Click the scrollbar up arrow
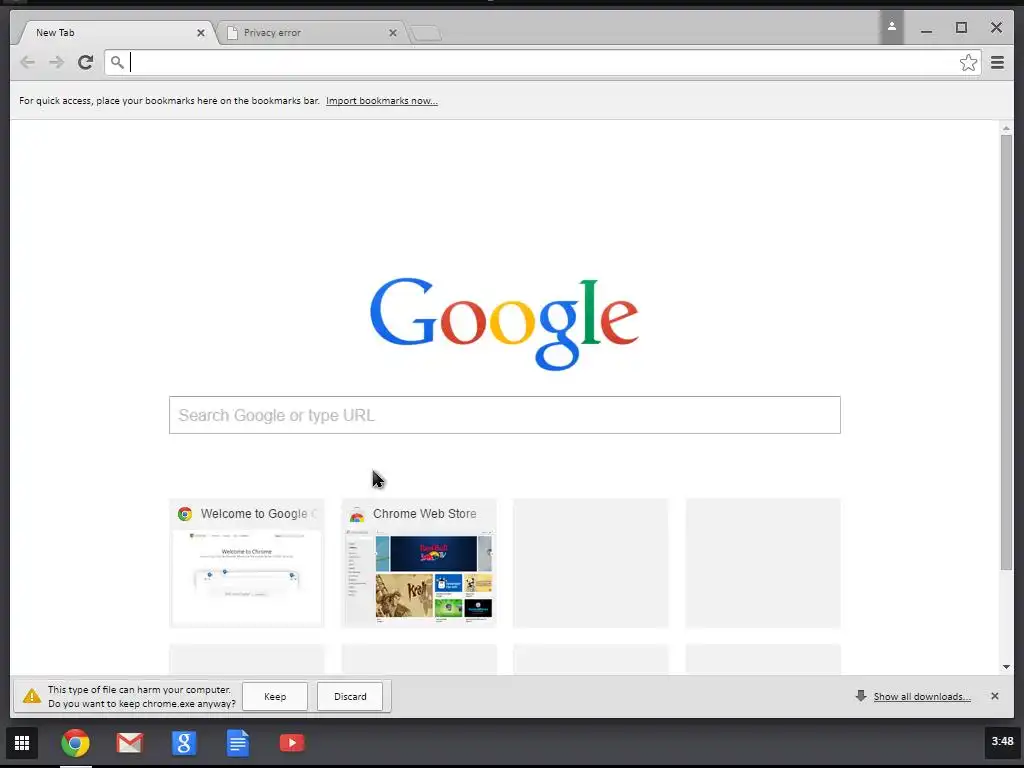Viewport: 1024px width, 768px height. tap(1006, 129)
